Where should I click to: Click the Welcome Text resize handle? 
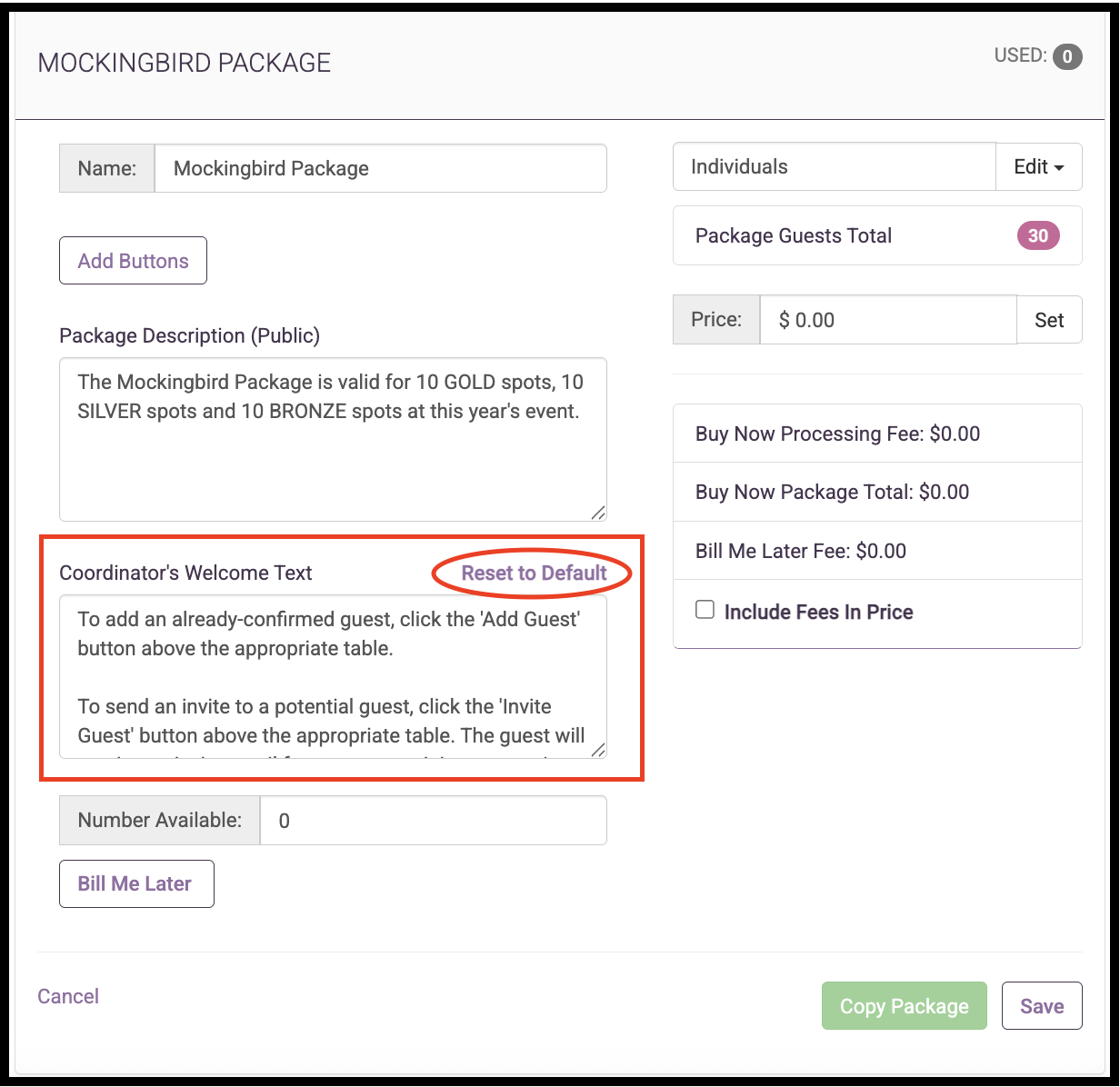click(597, 750)
